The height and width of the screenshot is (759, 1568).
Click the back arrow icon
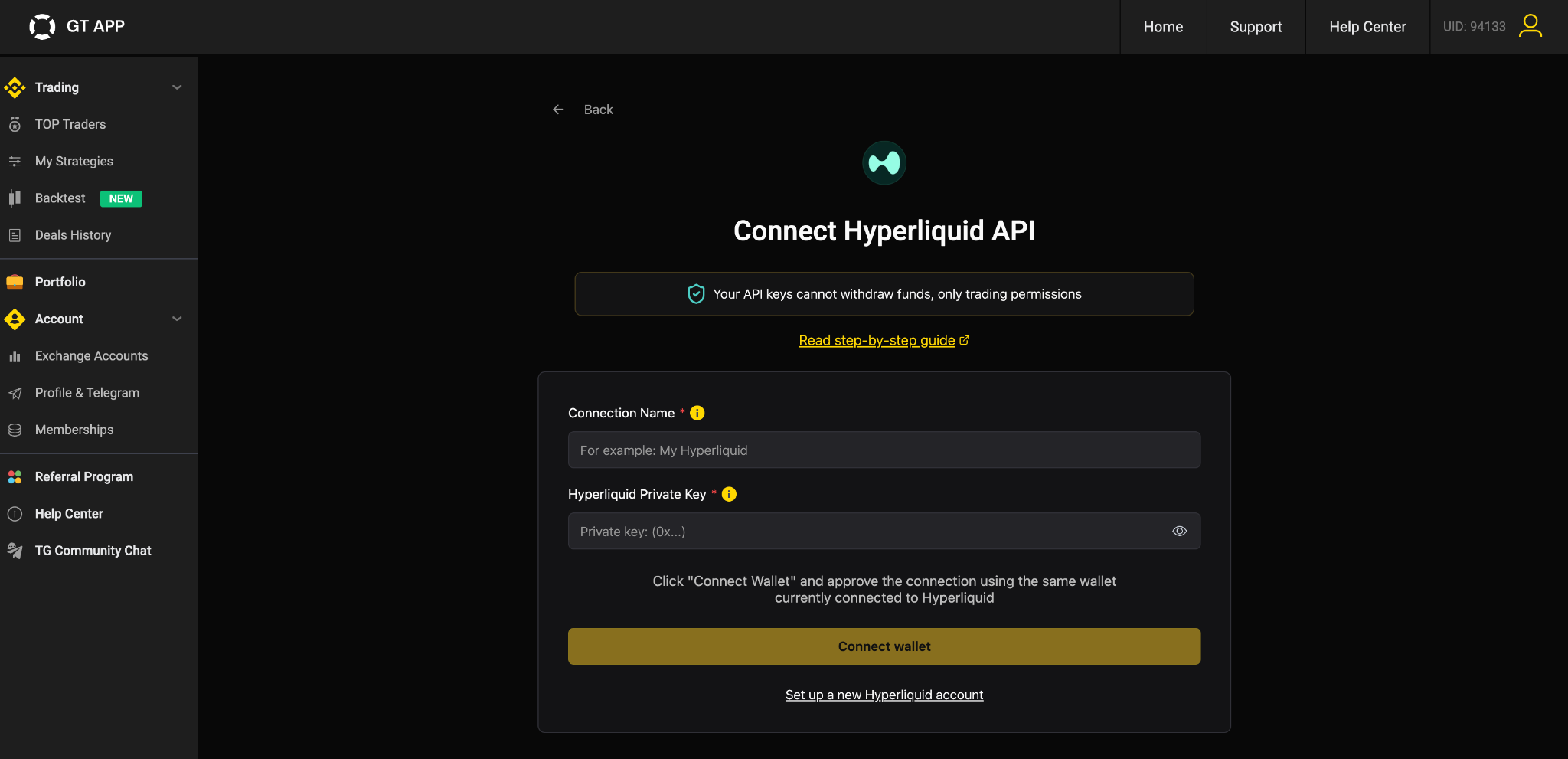[x=558, y=110]
